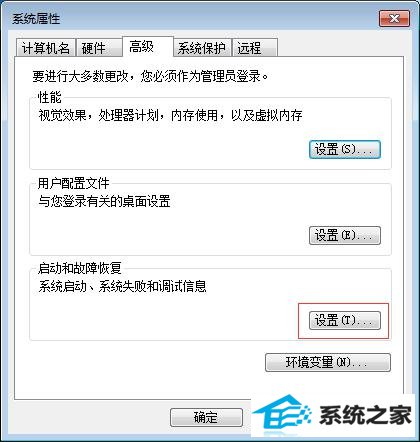Open startup and recovery 设置(T)

click(345, 321)
